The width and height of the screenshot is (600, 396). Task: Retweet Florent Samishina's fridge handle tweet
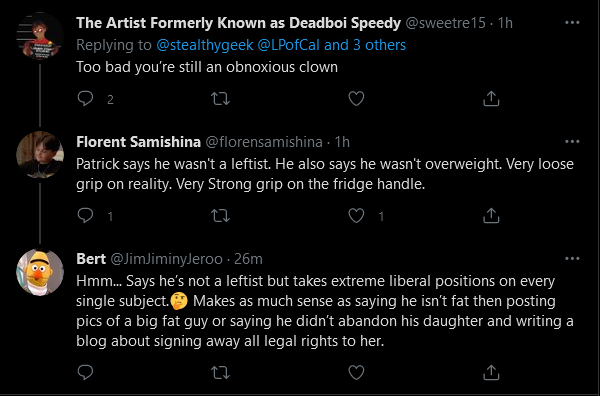click(x=220, y=216)
